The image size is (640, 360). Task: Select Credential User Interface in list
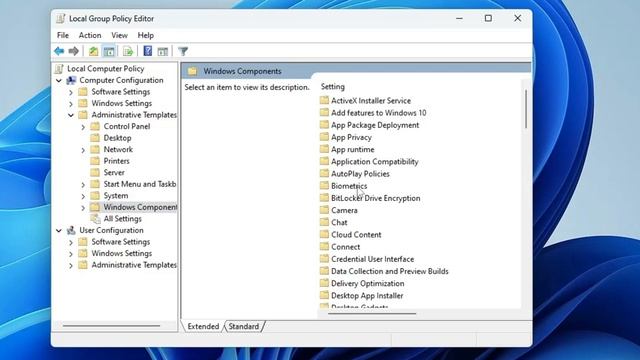[x=373, y=259]
